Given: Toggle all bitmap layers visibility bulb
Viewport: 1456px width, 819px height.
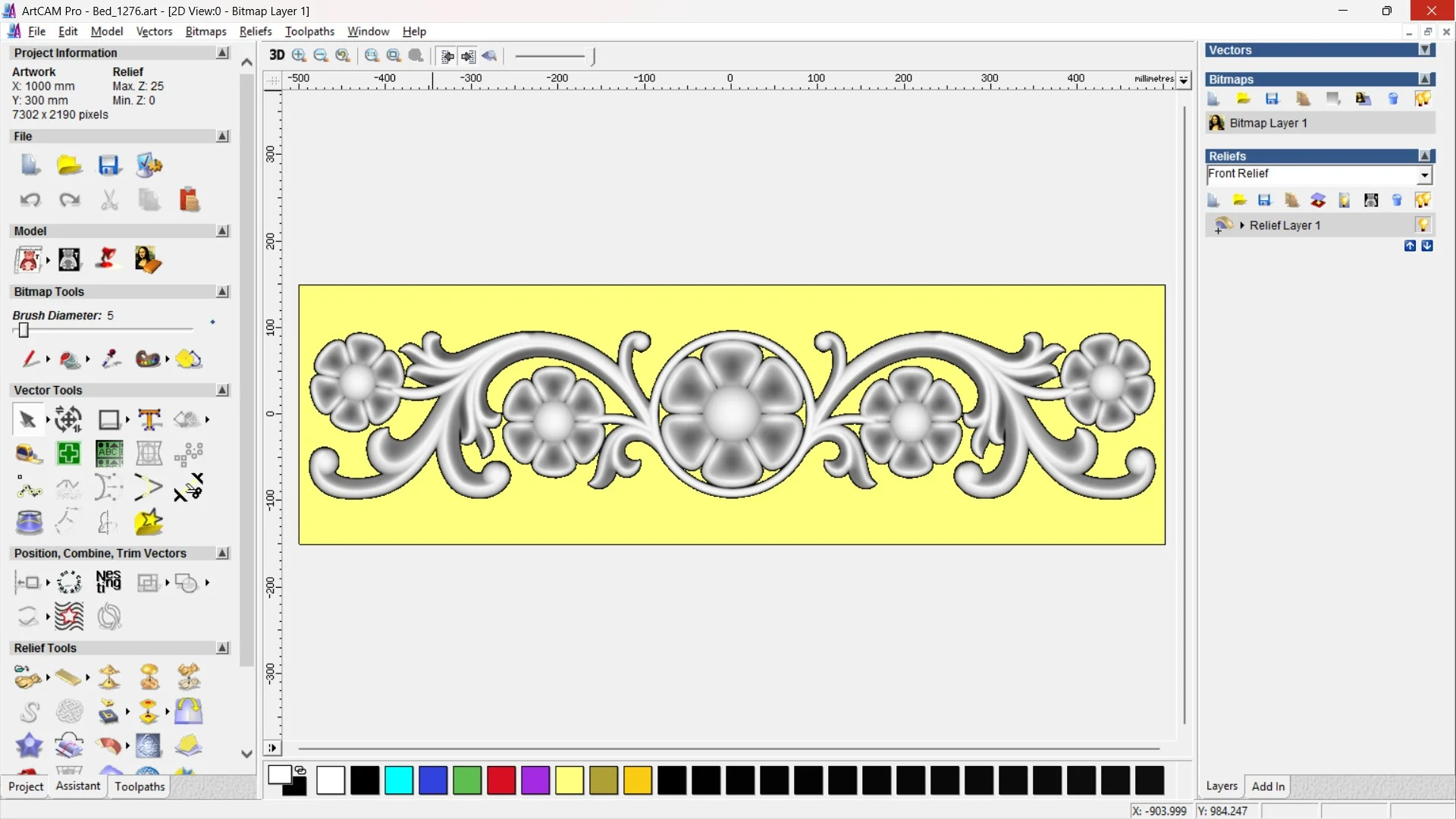Looking at the screenshot, I should [1423, 99].
